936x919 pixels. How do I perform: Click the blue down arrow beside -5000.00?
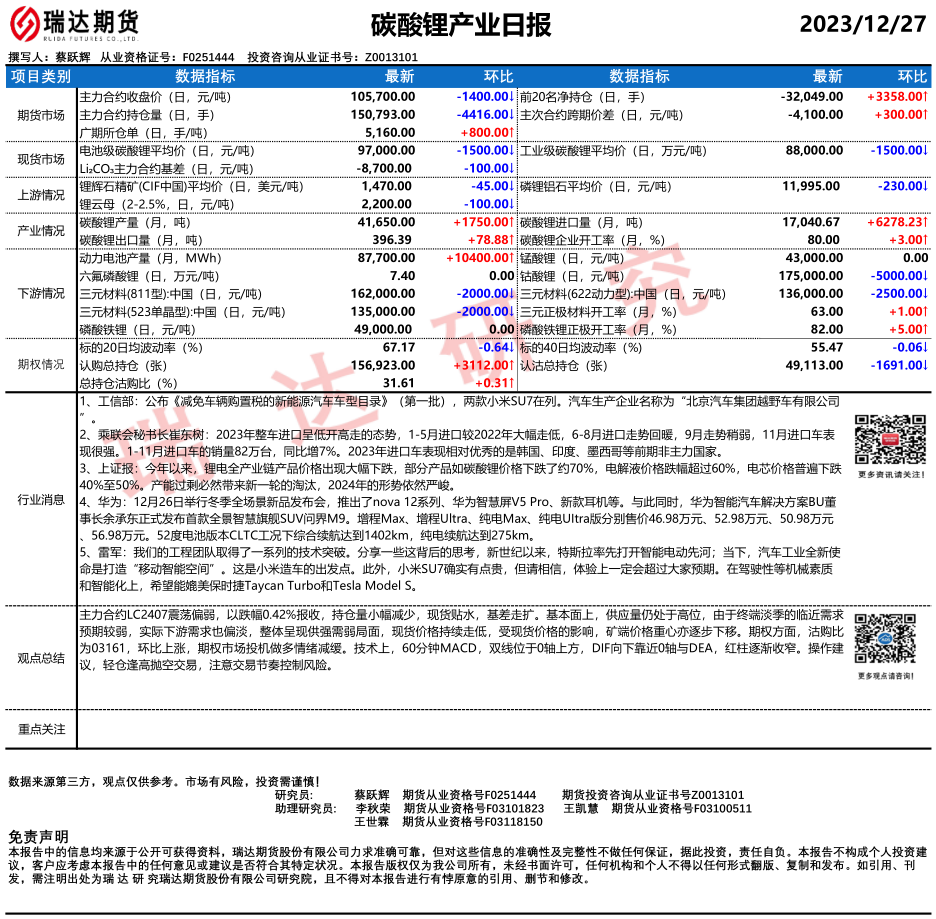click(926, 275)
